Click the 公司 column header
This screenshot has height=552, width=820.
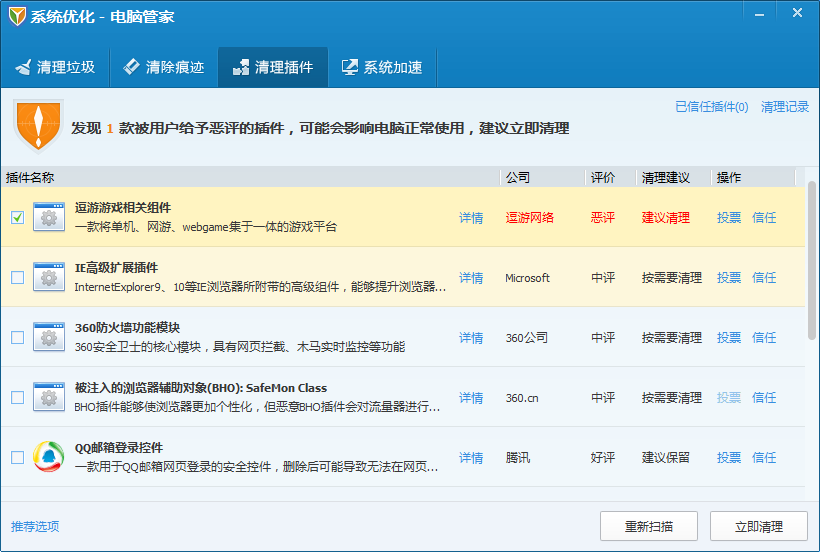coord(543,178)
